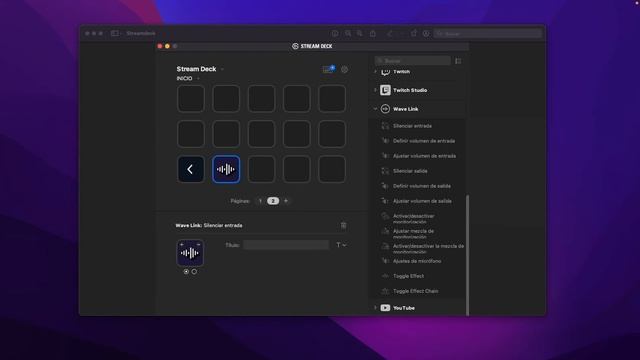Toggle actions list view icon beside search
Screen dimensions: 640x360
(x=458, y=61)
